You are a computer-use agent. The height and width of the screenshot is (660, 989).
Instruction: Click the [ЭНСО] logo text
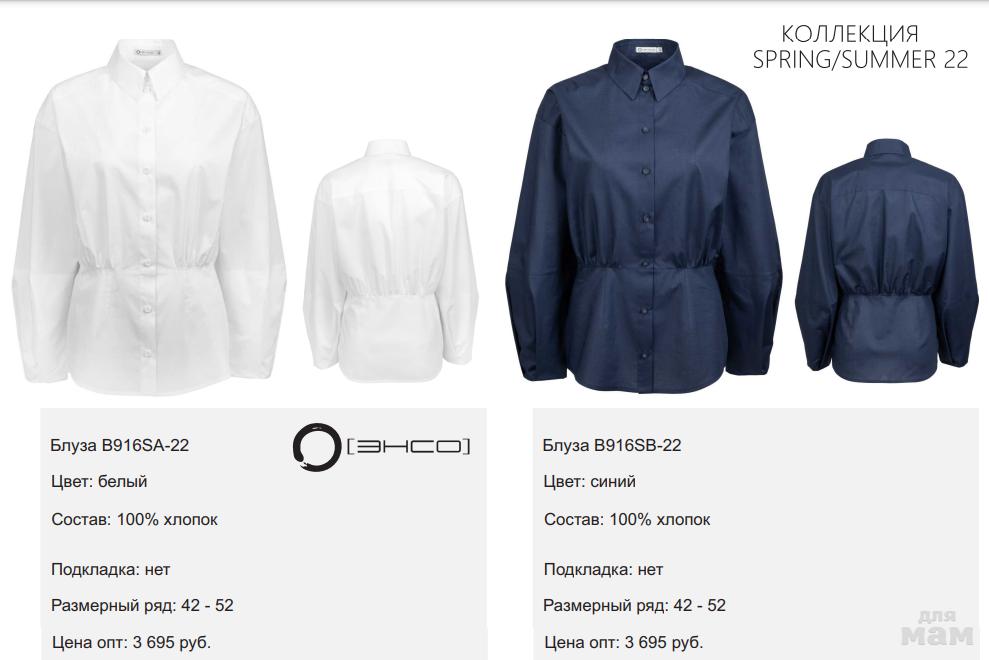[x=409, y=447]
